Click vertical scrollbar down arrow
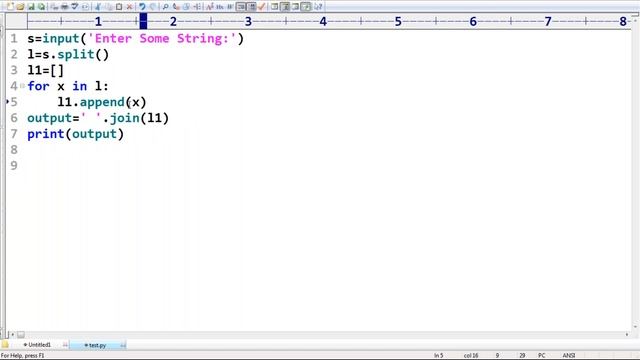 tap(635, 327)
